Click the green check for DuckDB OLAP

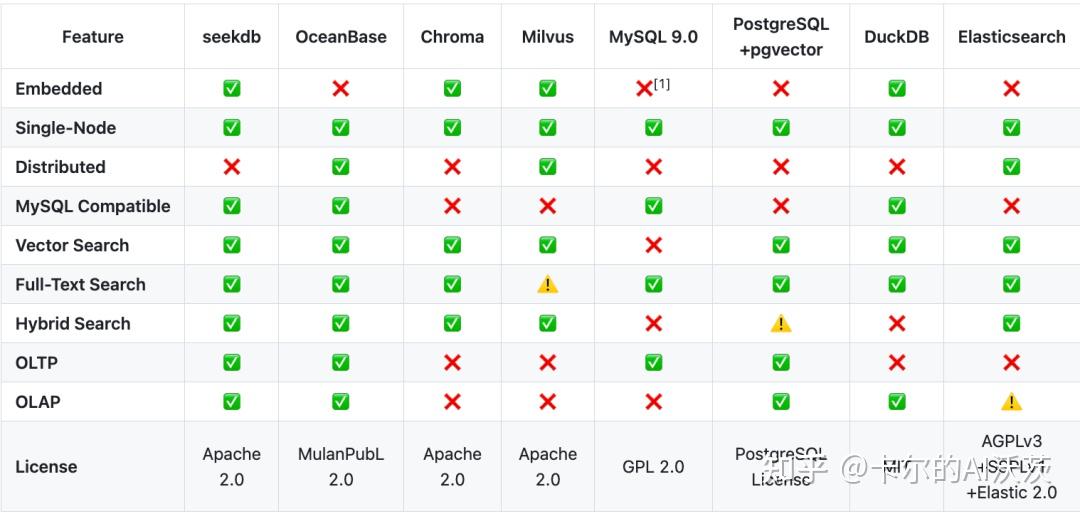tap(897, 402)
